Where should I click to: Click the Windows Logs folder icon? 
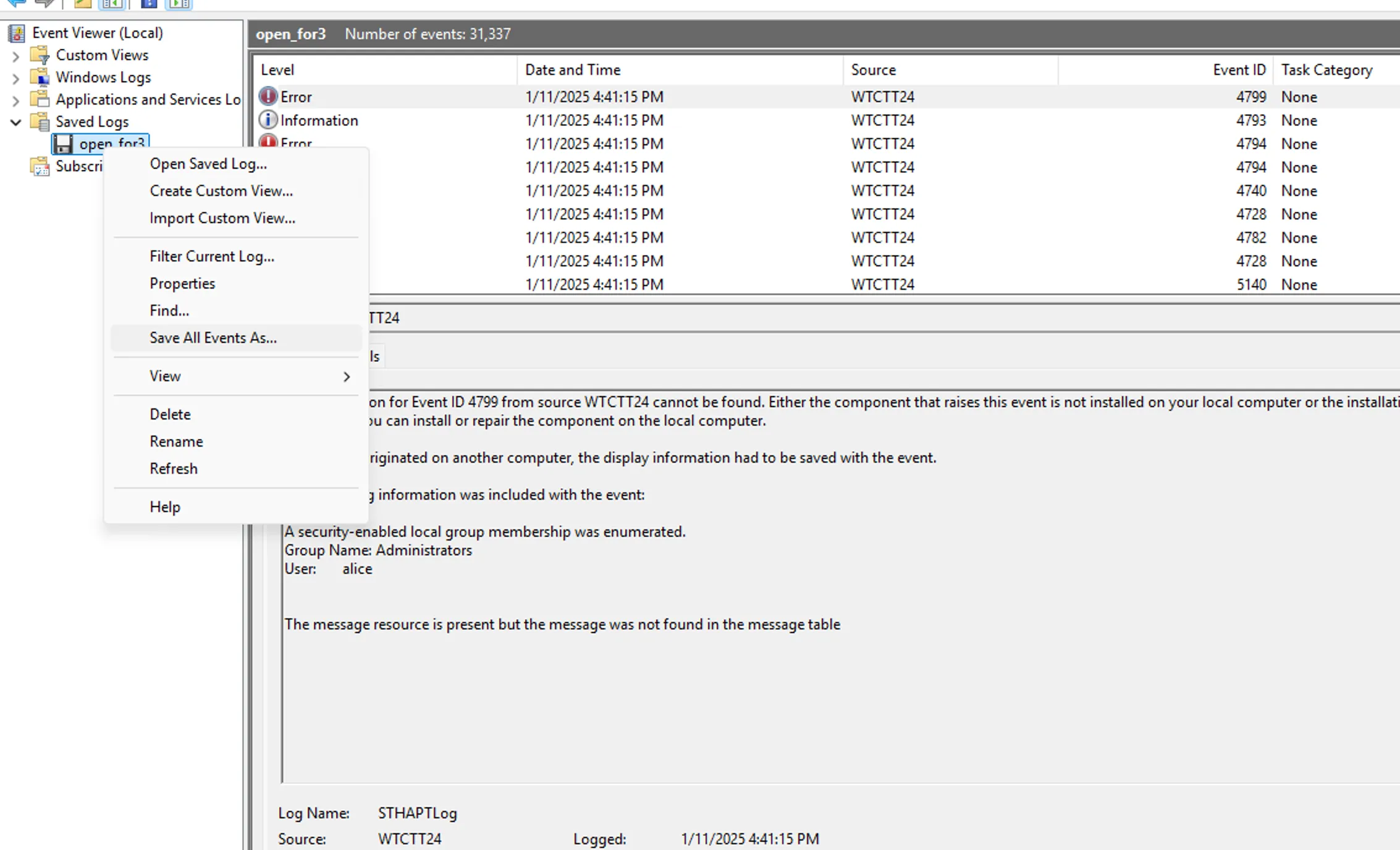[x=40, y=77]
